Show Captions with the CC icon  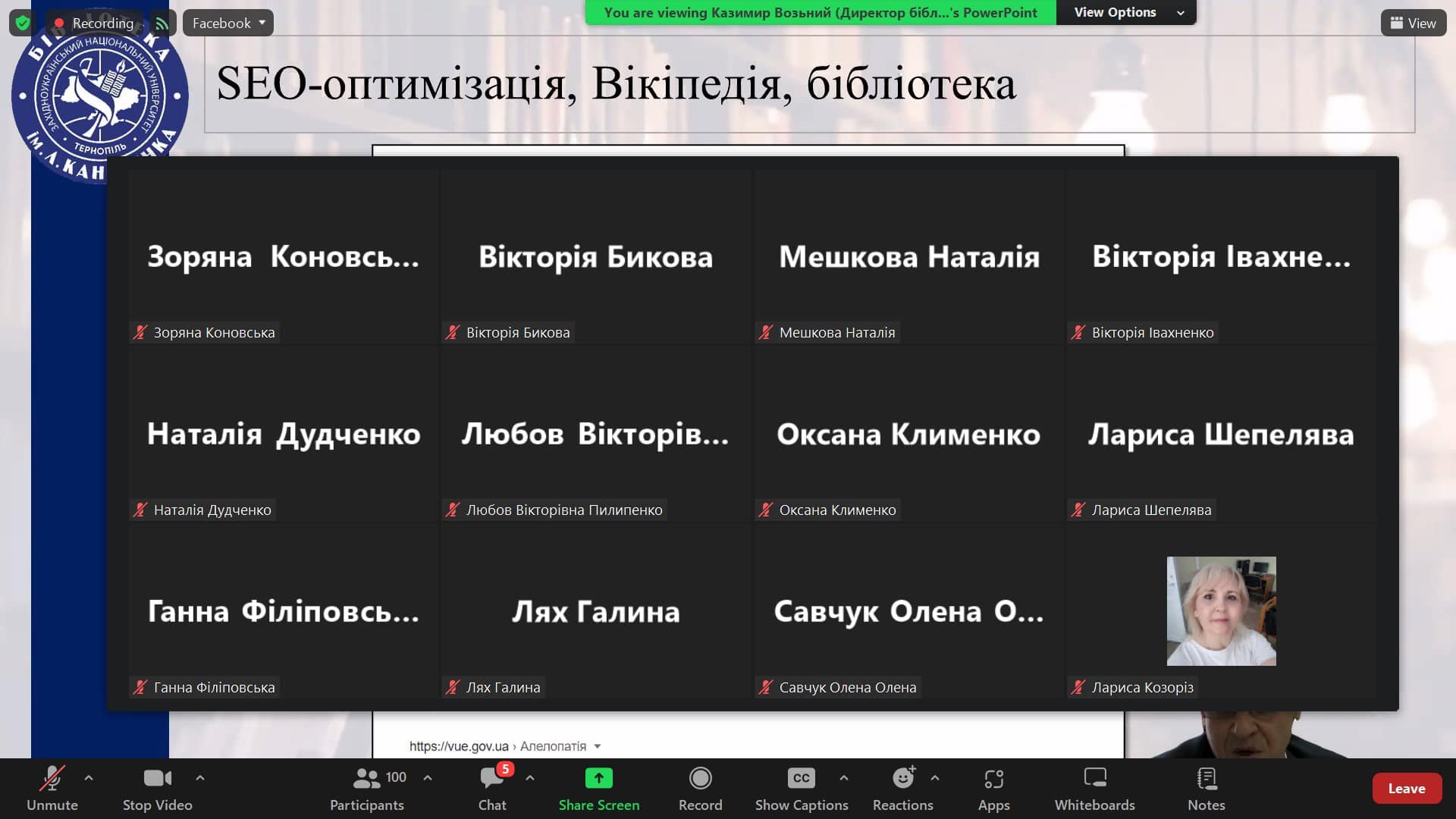point(802,789)
